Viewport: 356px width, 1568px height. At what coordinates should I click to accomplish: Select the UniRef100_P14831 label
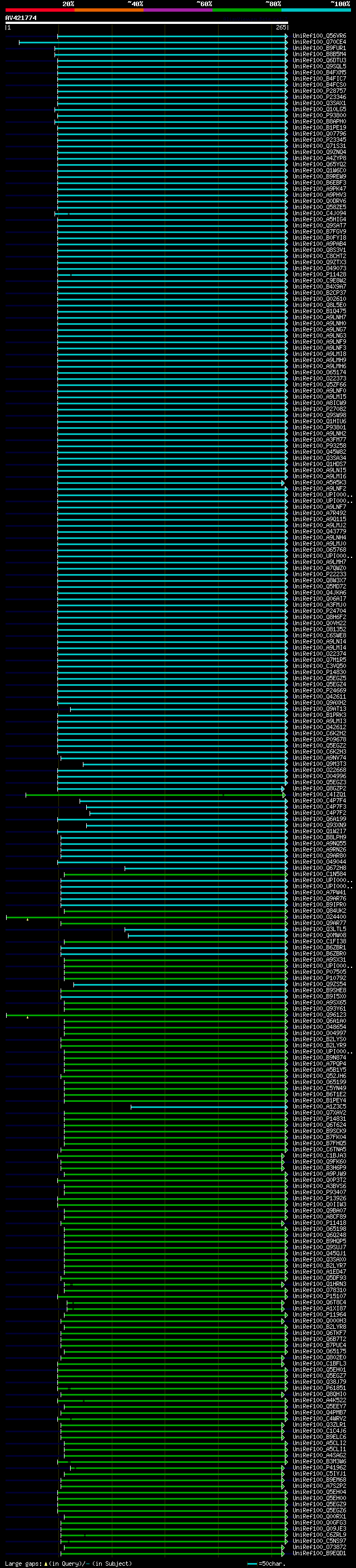pyautogui.click(x=319, y=1119)
